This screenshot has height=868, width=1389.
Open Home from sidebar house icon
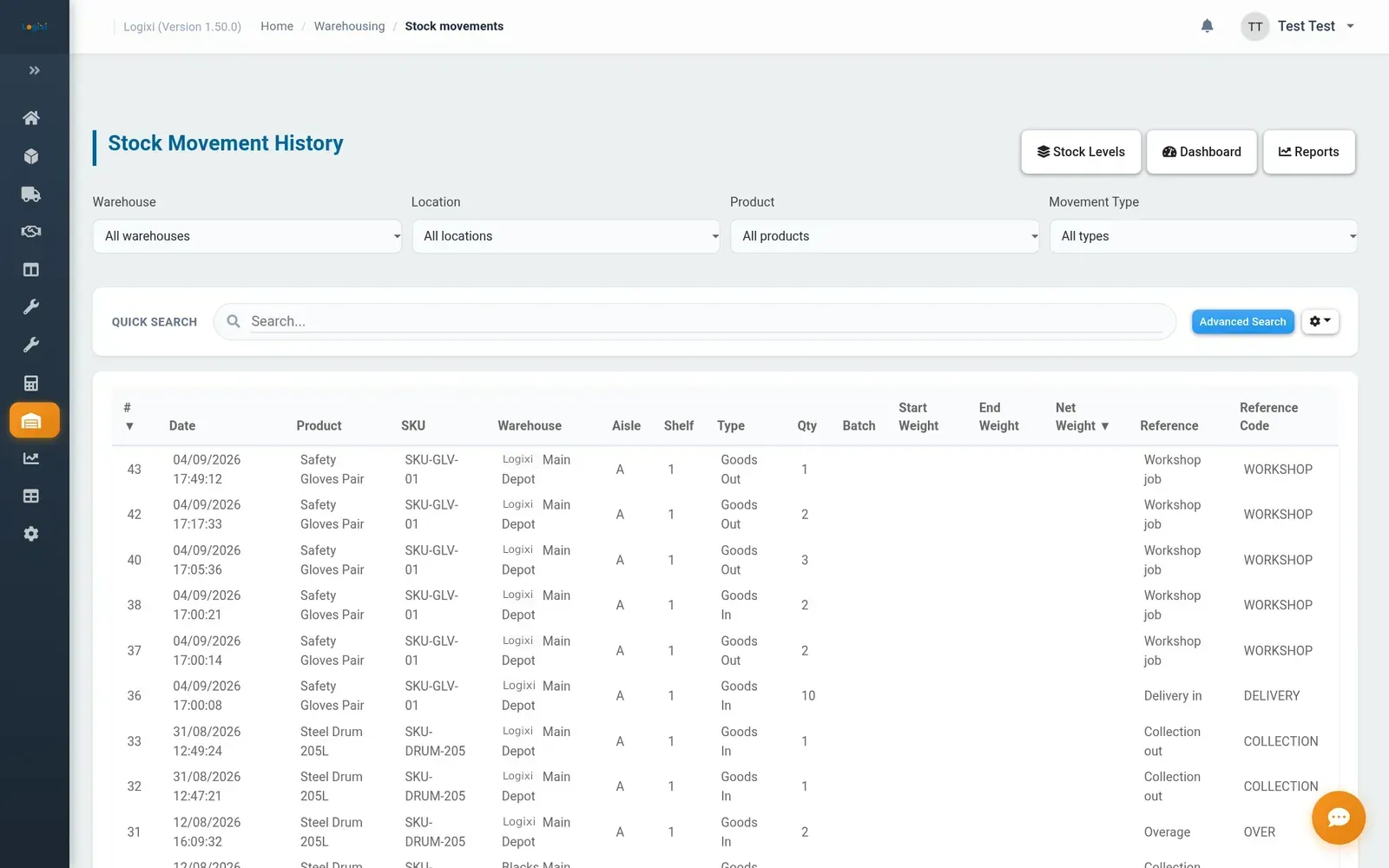pos(31,118)
